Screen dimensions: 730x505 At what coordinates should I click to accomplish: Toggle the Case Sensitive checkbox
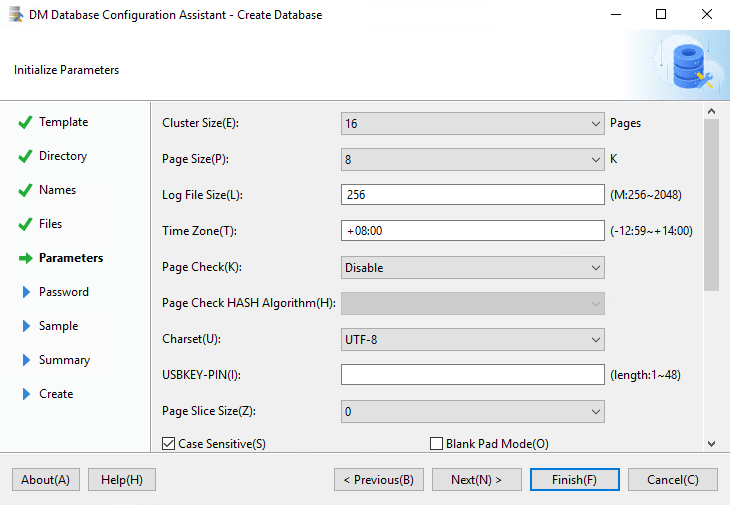point(169,443)
